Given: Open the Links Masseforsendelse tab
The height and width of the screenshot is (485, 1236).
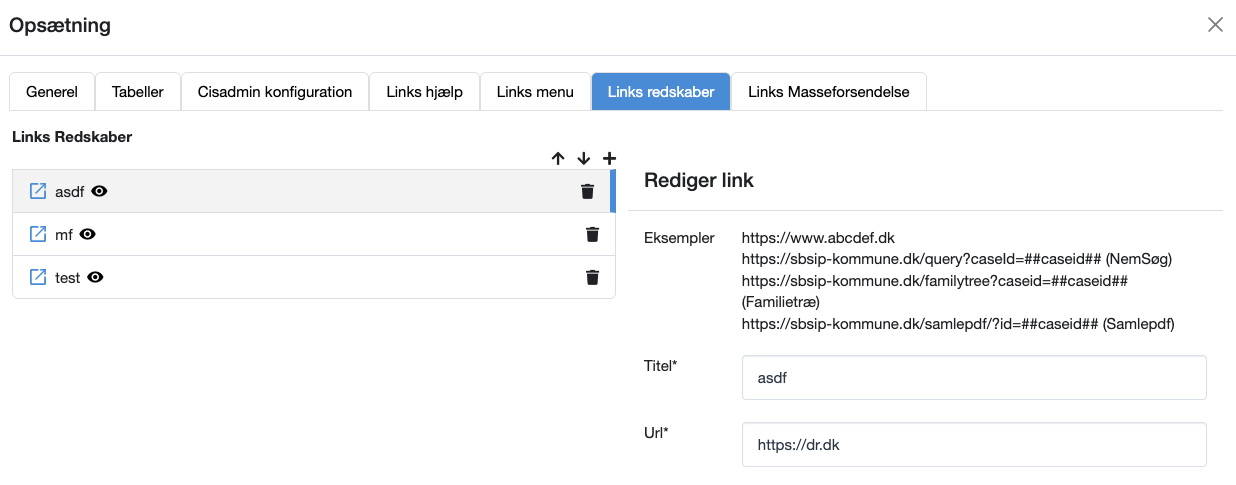Looking at the screenshot, I should click(828, 92).
